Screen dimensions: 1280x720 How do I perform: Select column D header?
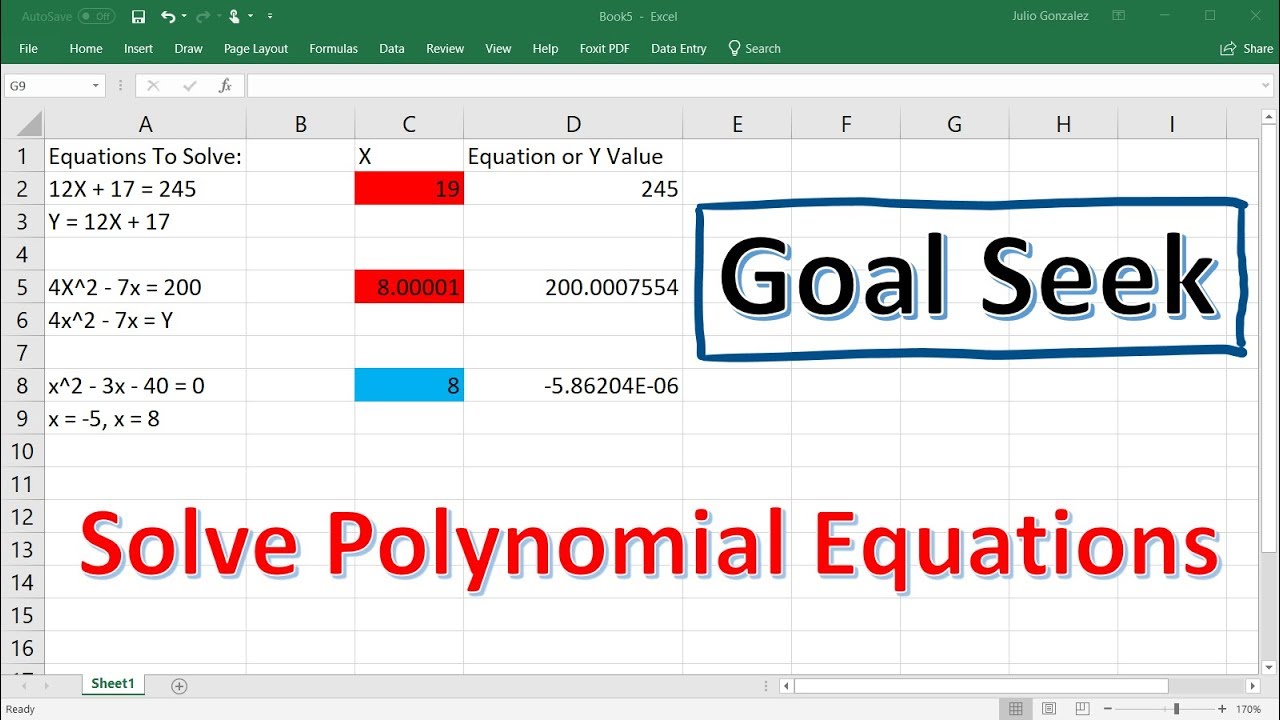point(573,124)
